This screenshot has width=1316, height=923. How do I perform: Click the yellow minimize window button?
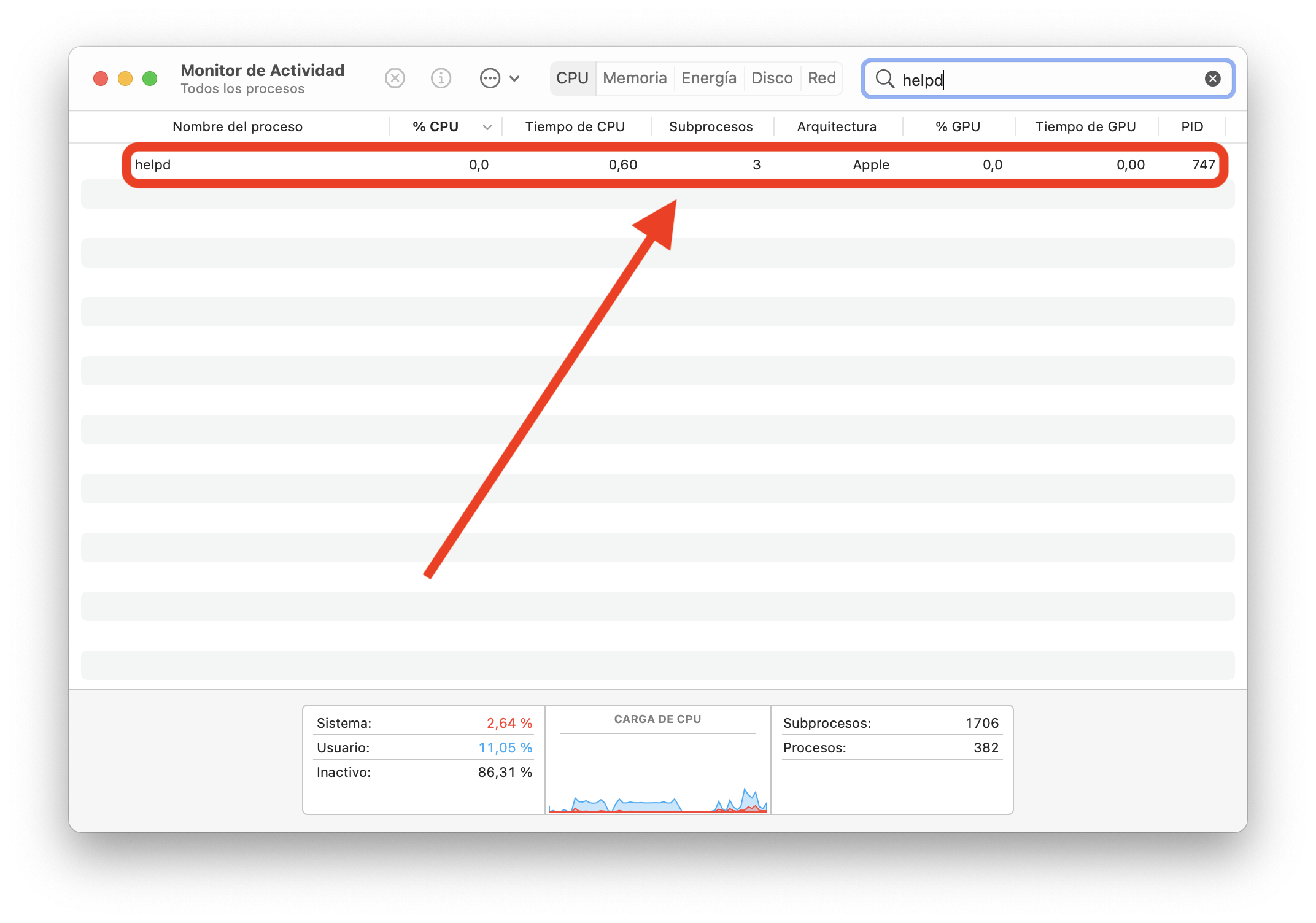[125, 79]
